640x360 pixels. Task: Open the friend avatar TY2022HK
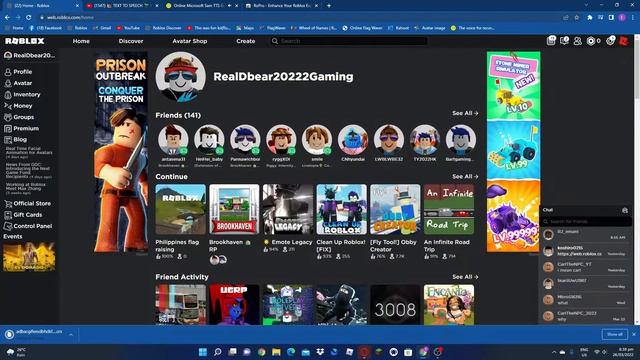coord(425,140)
